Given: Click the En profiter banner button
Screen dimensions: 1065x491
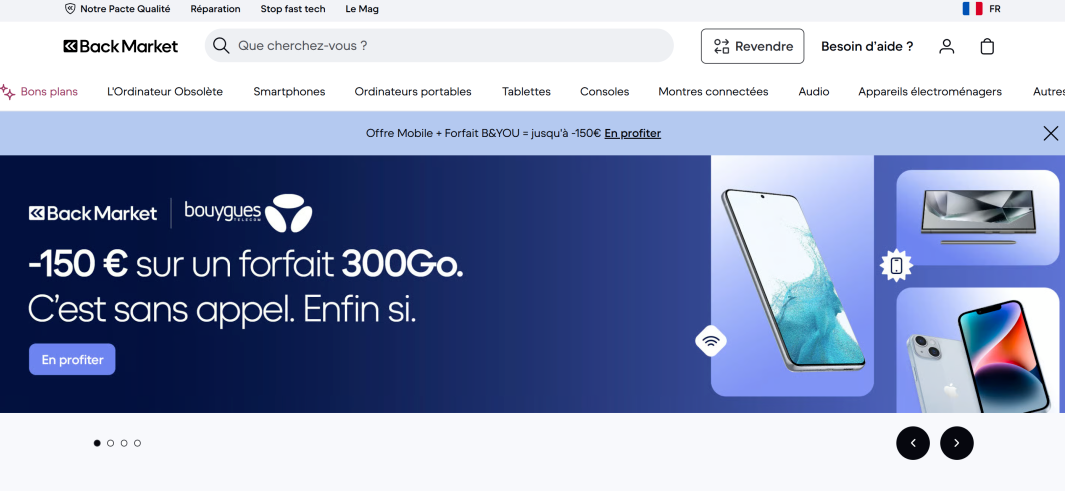Looking at the screenshot, I should (72, 359).
